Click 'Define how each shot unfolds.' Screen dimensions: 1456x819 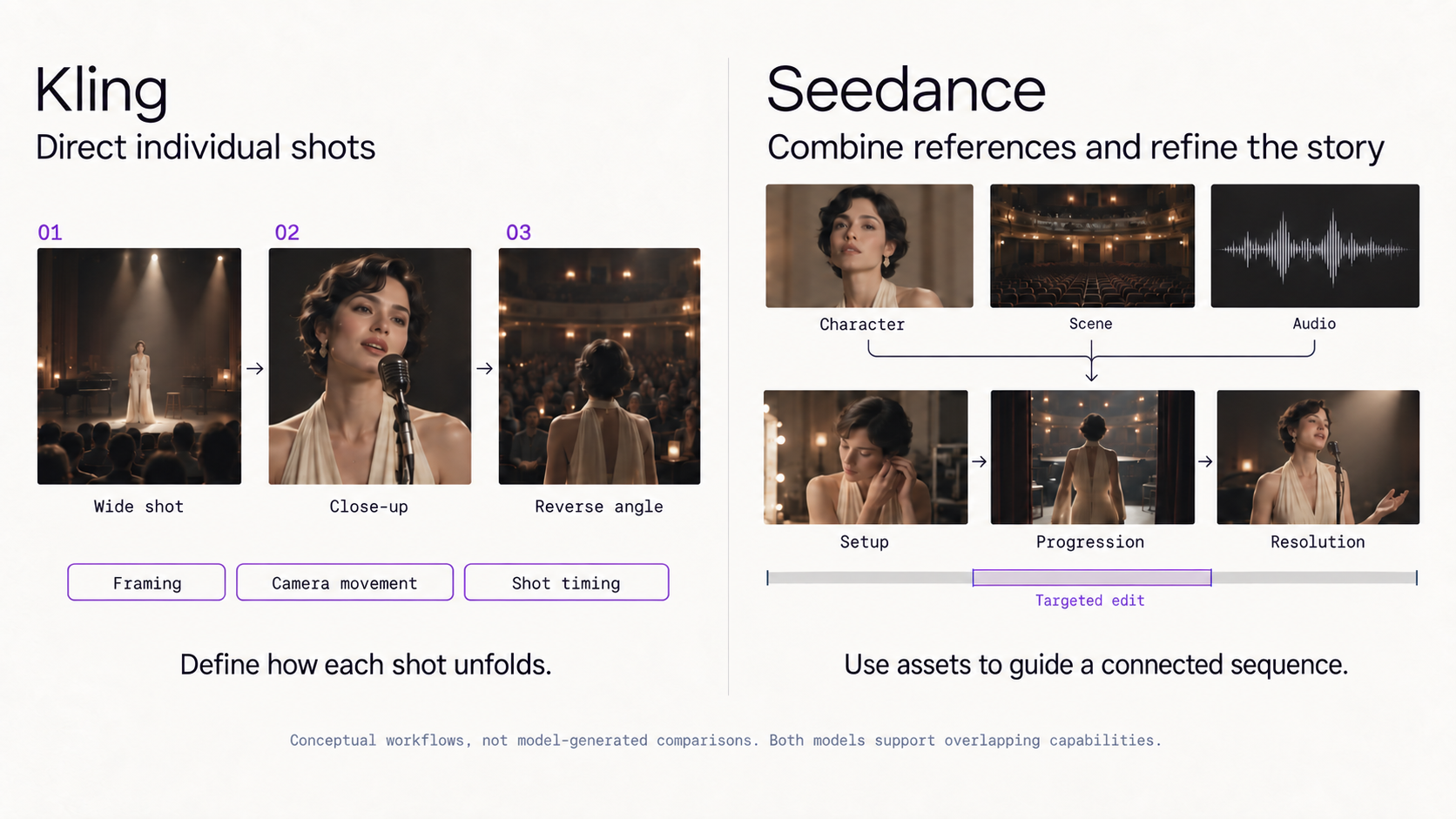coord(366,665)
